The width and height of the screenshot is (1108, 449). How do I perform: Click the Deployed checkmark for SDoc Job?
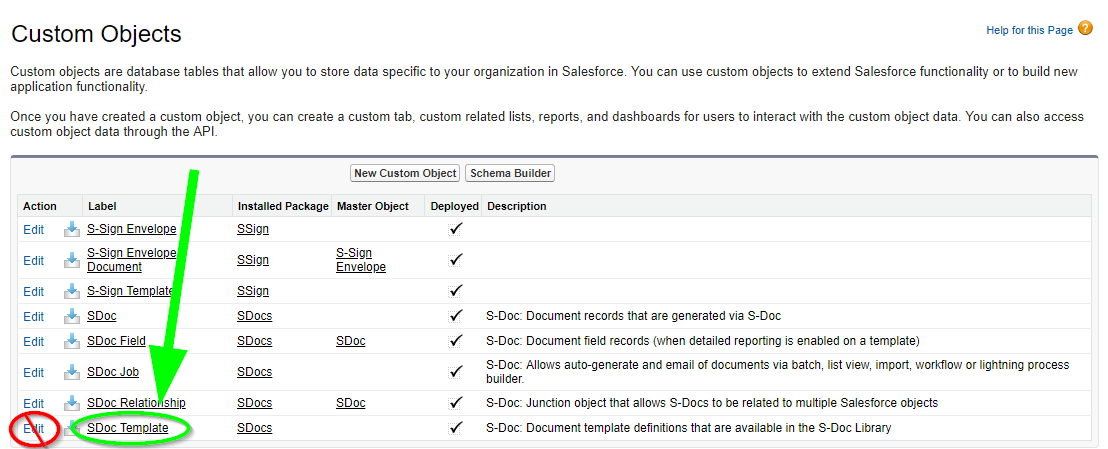456,371
